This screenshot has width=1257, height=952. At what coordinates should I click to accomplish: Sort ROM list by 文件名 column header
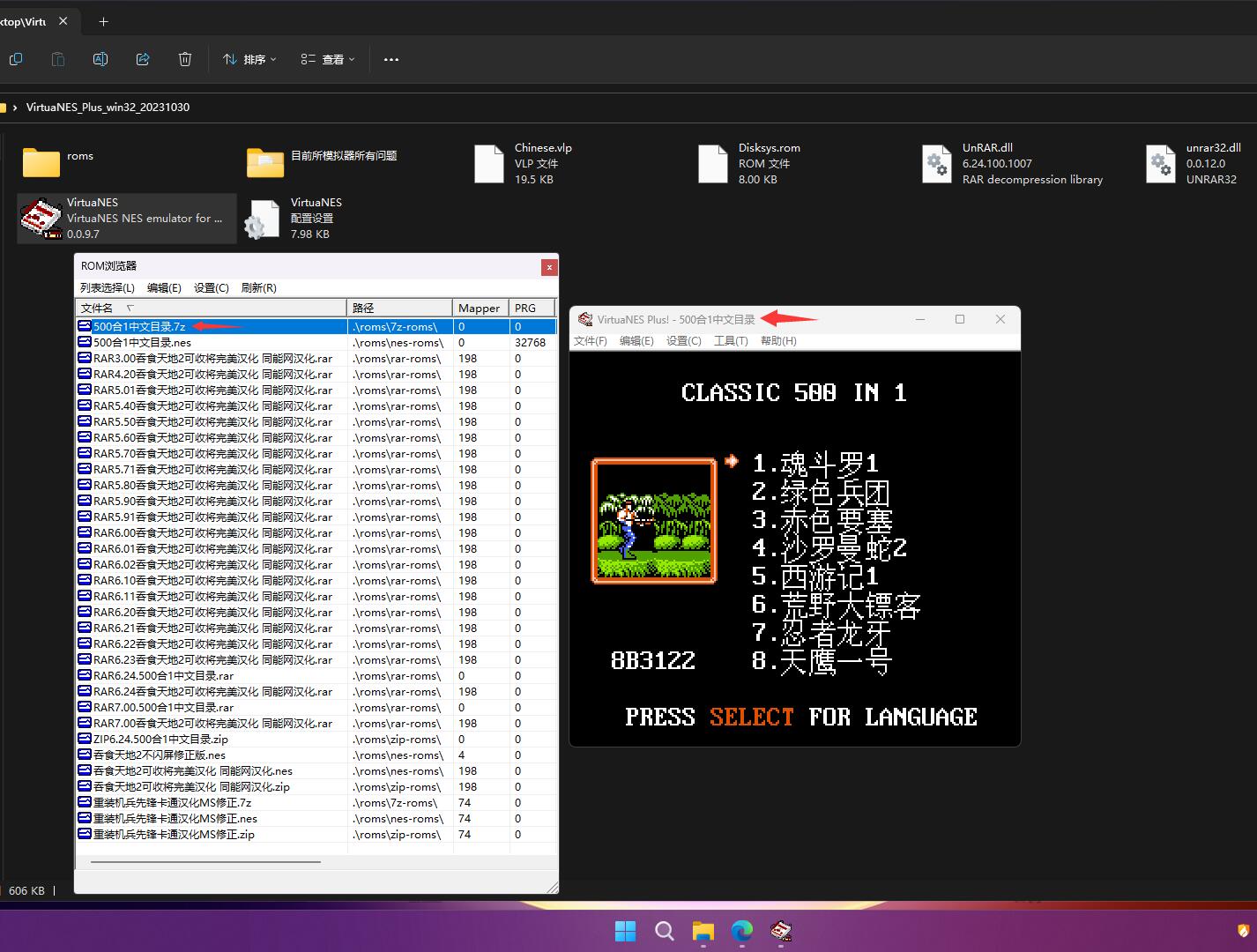[x=212, y=308]
